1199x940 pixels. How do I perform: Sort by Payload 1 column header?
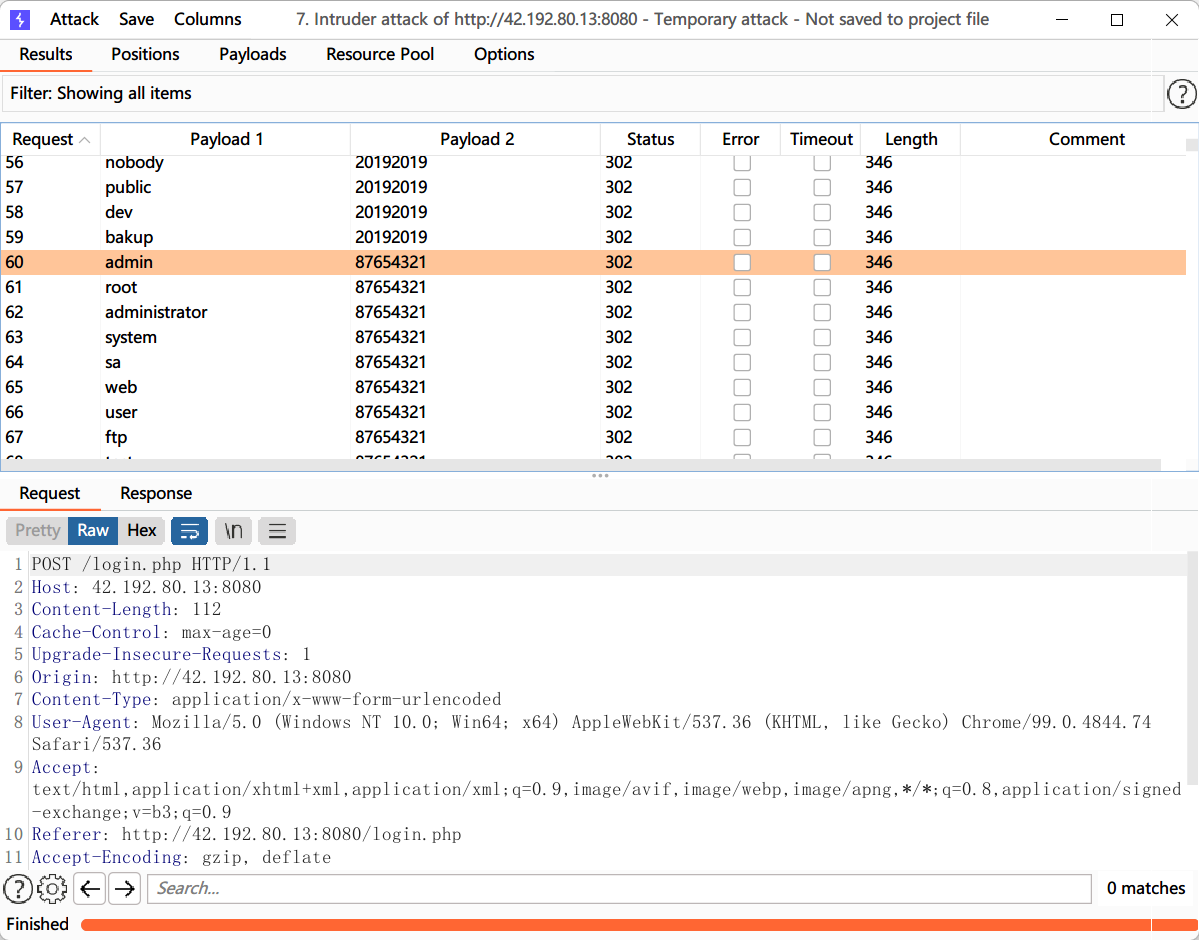pos(226,139)
